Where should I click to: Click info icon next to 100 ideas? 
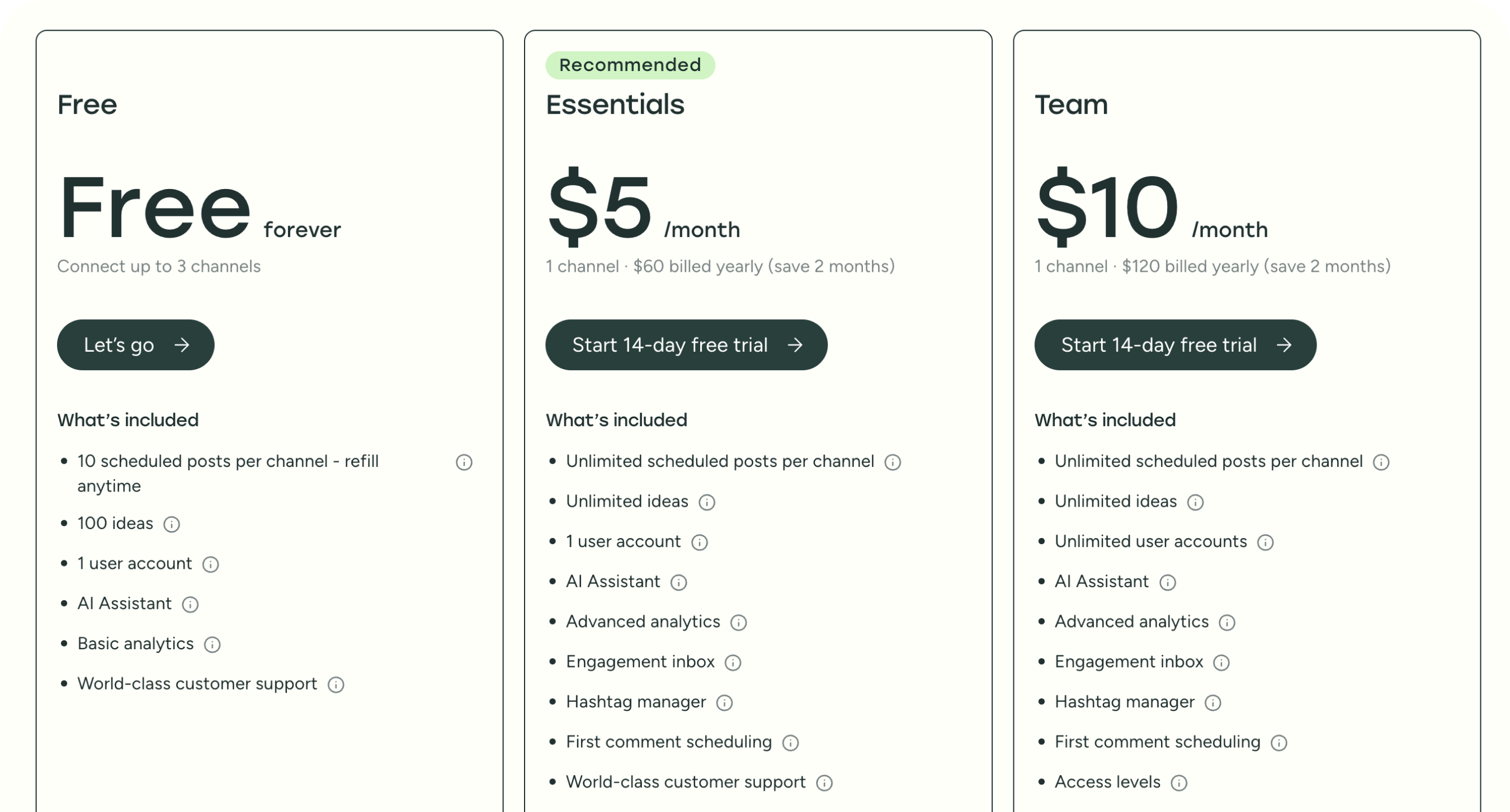pyautogui.click(x=171, y=524)
